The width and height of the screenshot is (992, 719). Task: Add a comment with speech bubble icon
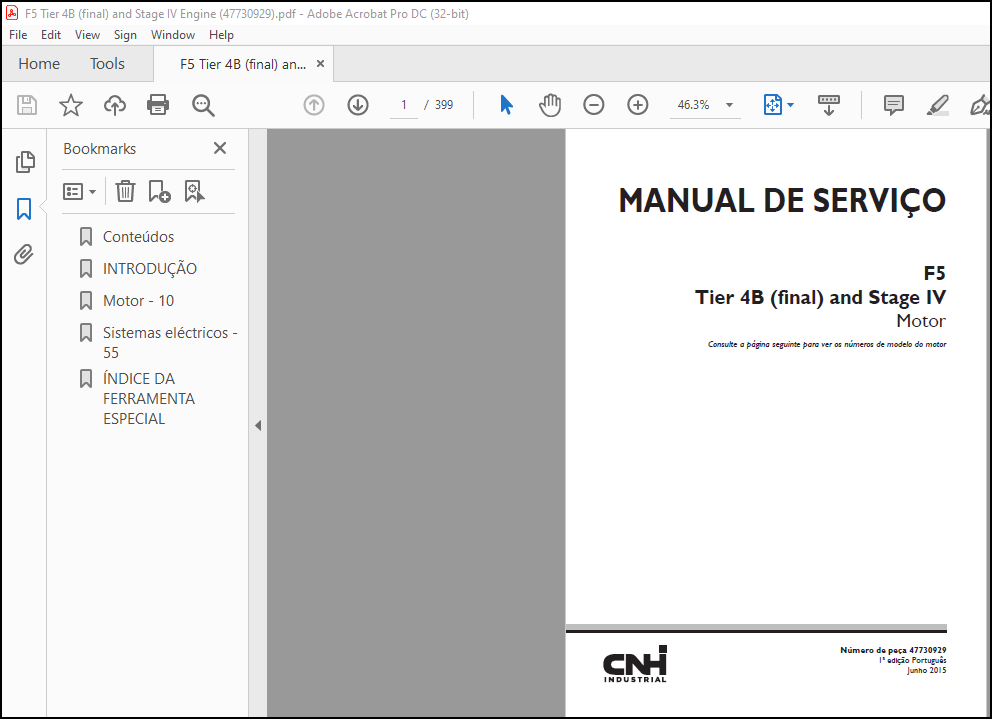pyautogui.click(x=893, y=105)
